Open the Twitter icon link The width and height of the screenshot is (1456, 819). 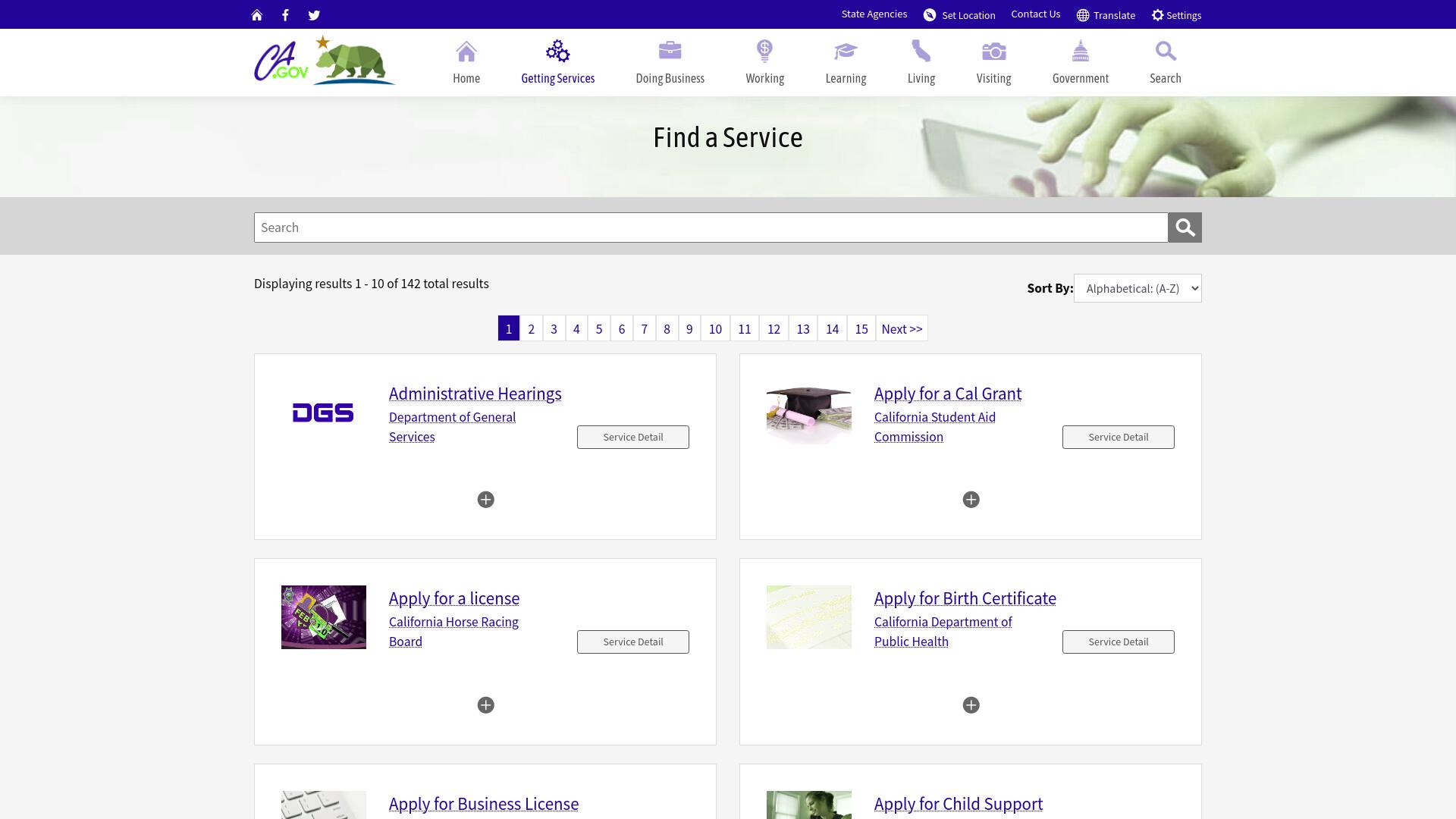pyautogui.click(x=314, y=15)
